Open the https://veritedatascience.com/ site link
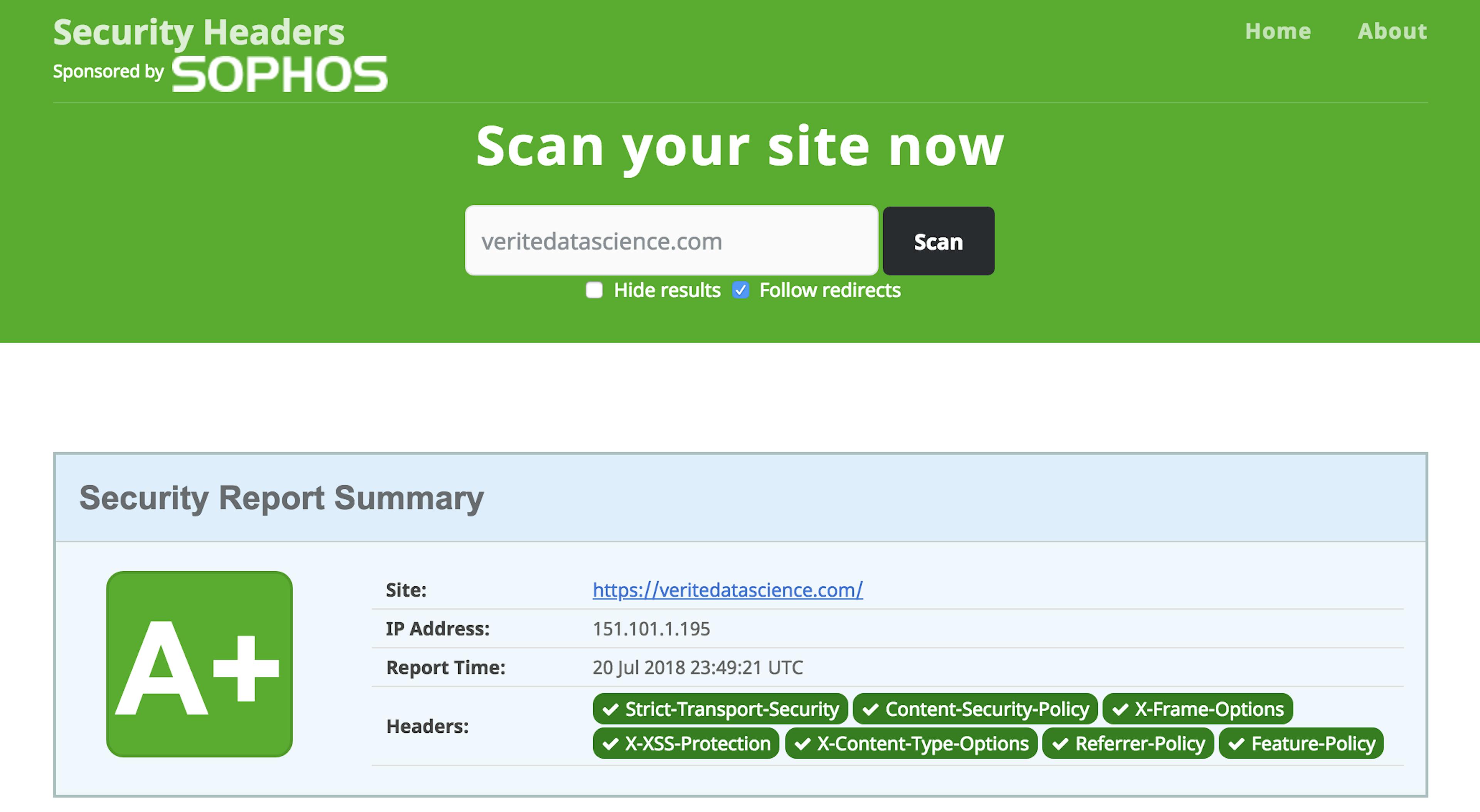1480x812 pixels. tap(727, 590)
